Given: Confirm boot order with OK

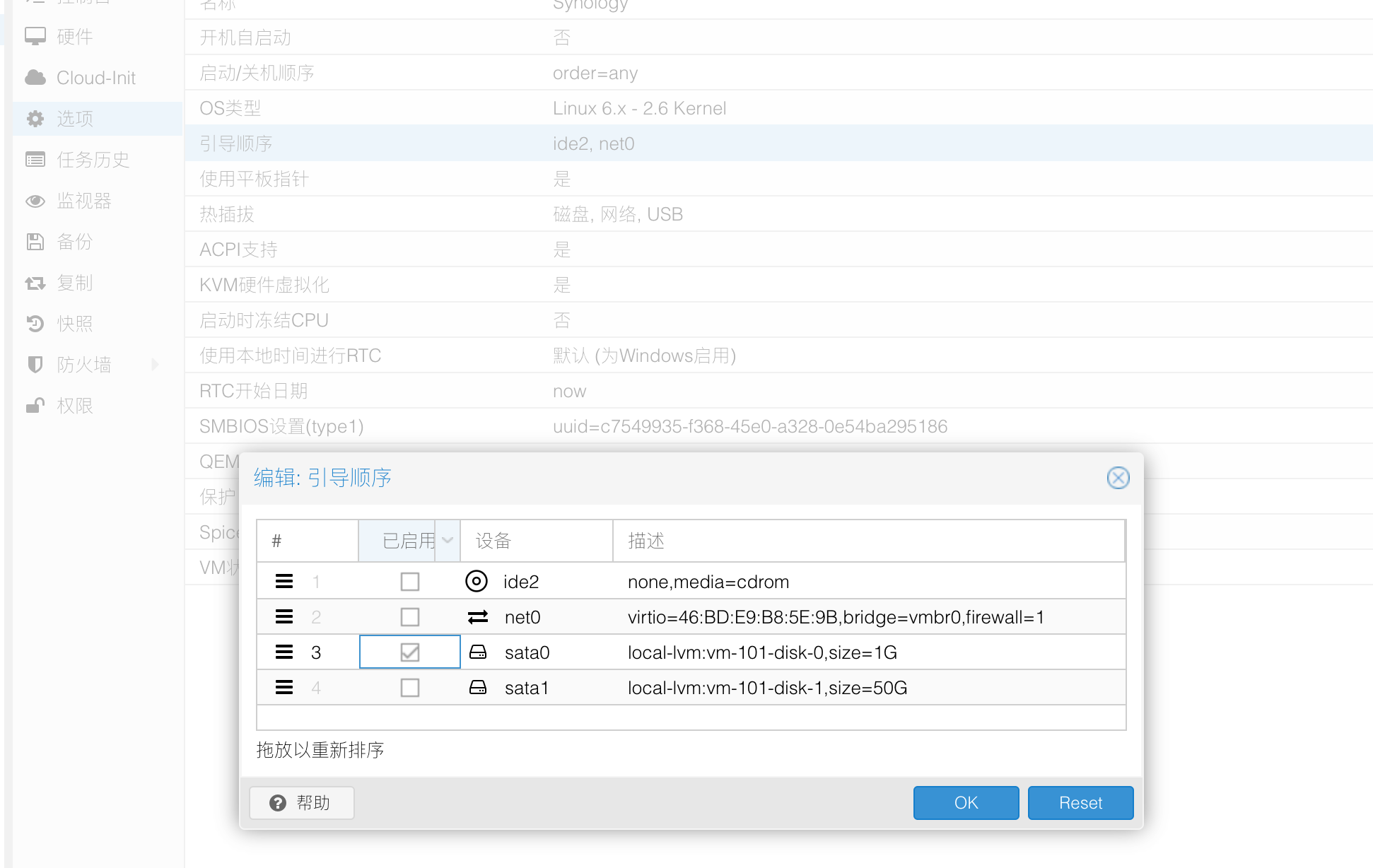Looking at the screenshot, I should [x=966, y=803].
